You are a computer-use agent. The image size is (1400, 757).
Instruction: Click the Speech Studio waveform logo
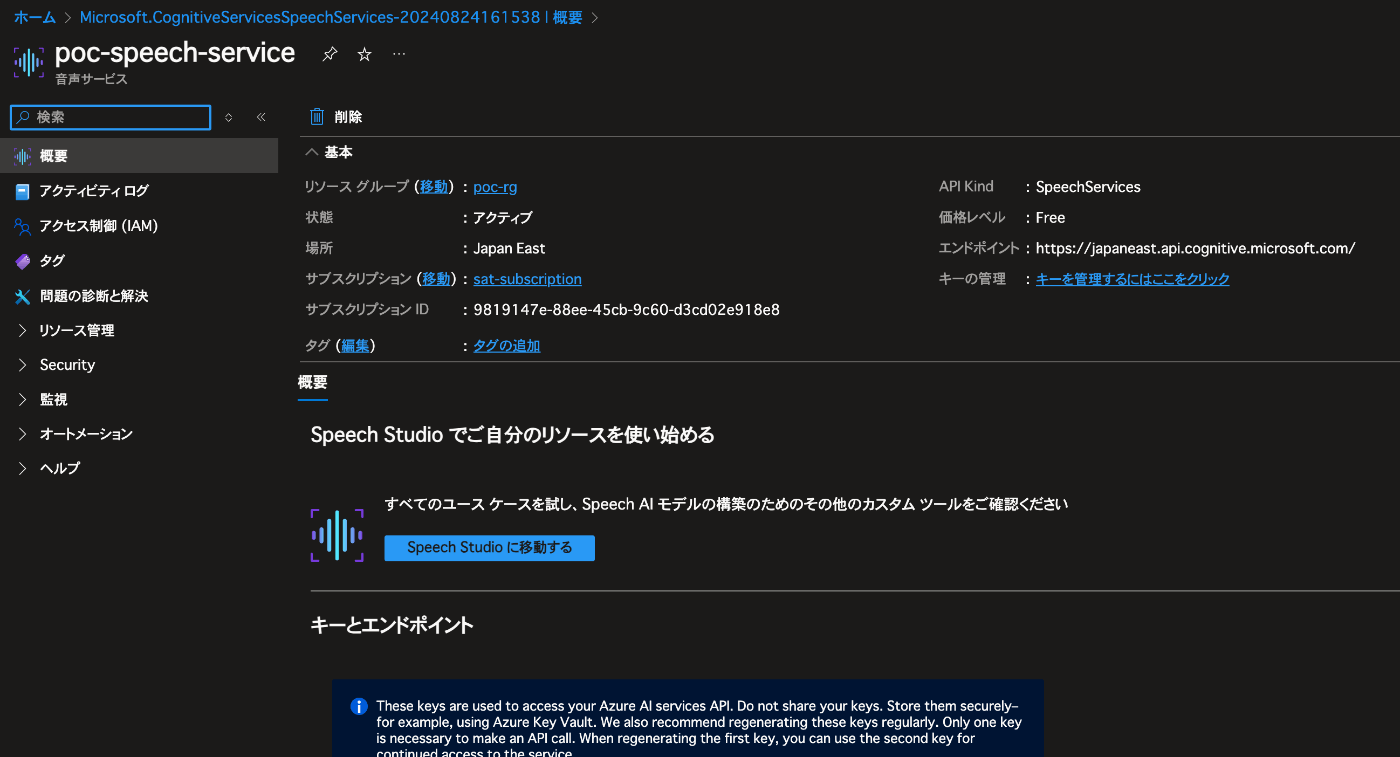coord(337,535)
